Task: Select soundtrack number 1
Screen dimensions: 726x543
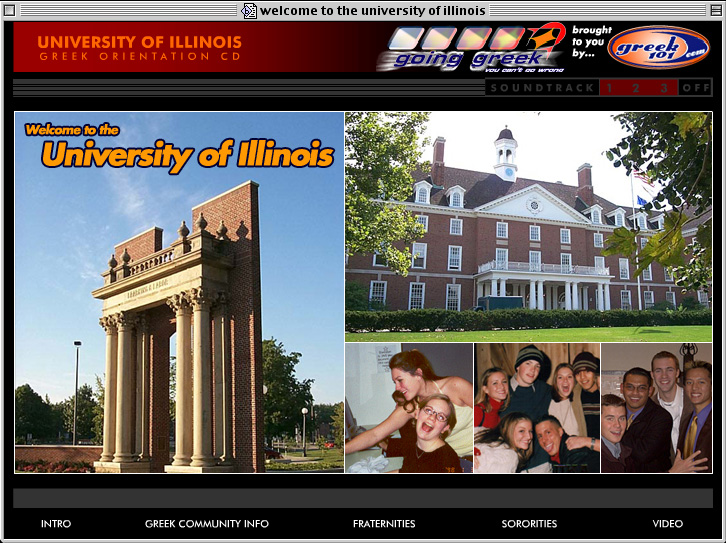Action: [x=609, y=88]
